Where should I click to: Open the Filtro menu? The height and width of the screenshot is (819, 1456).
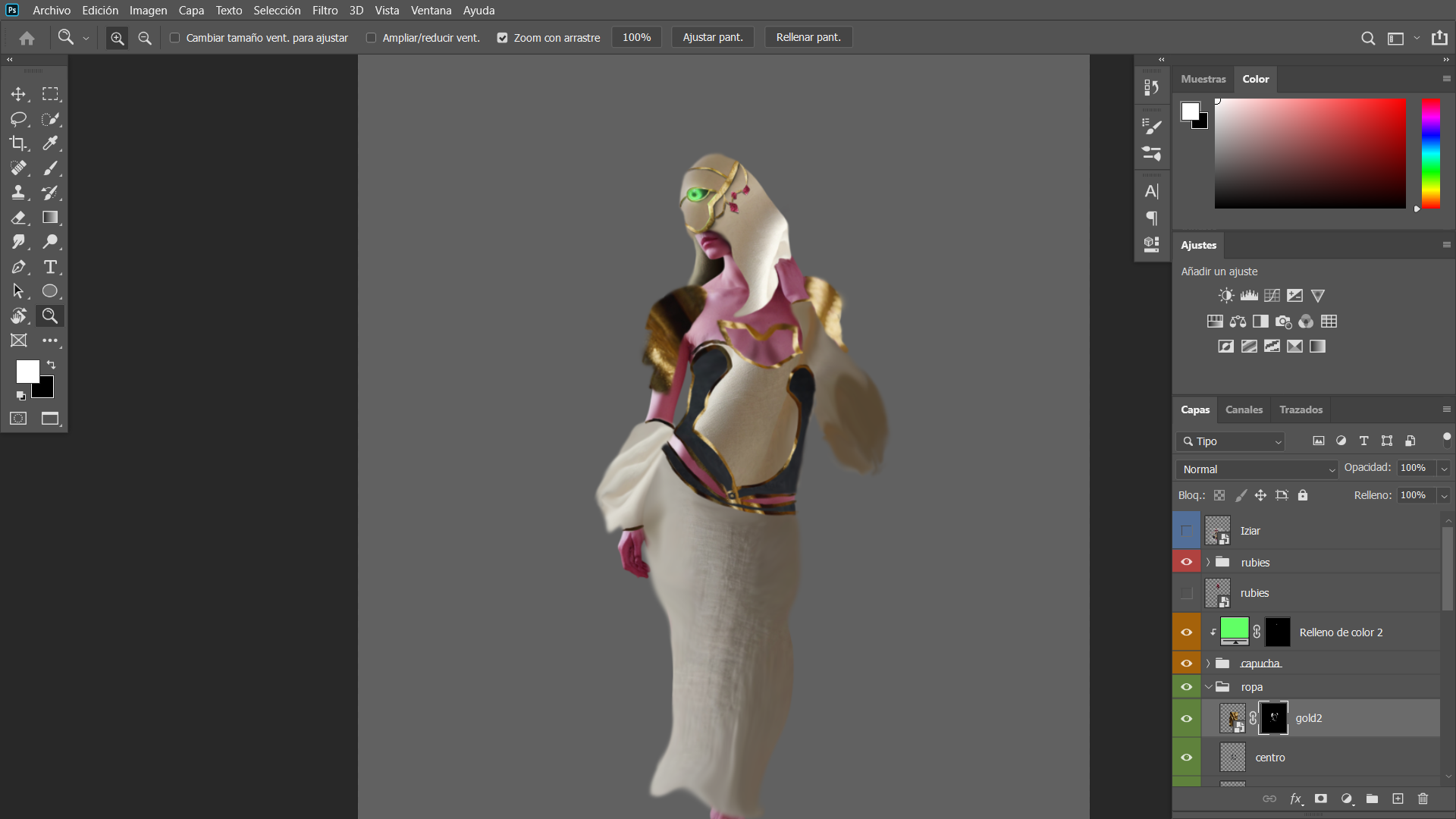pyautogui.click(x=325, y=11)
